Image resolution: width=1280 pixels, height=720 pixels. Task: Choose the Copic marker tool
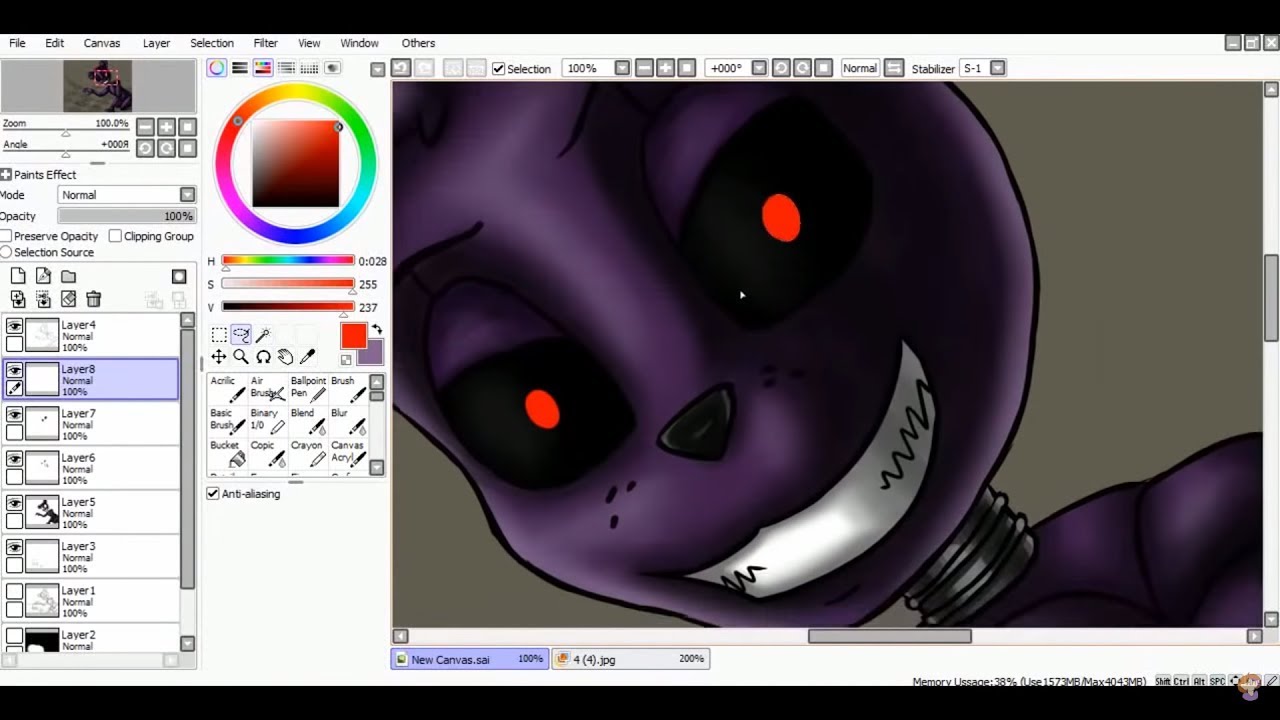(x=268, y=453)
